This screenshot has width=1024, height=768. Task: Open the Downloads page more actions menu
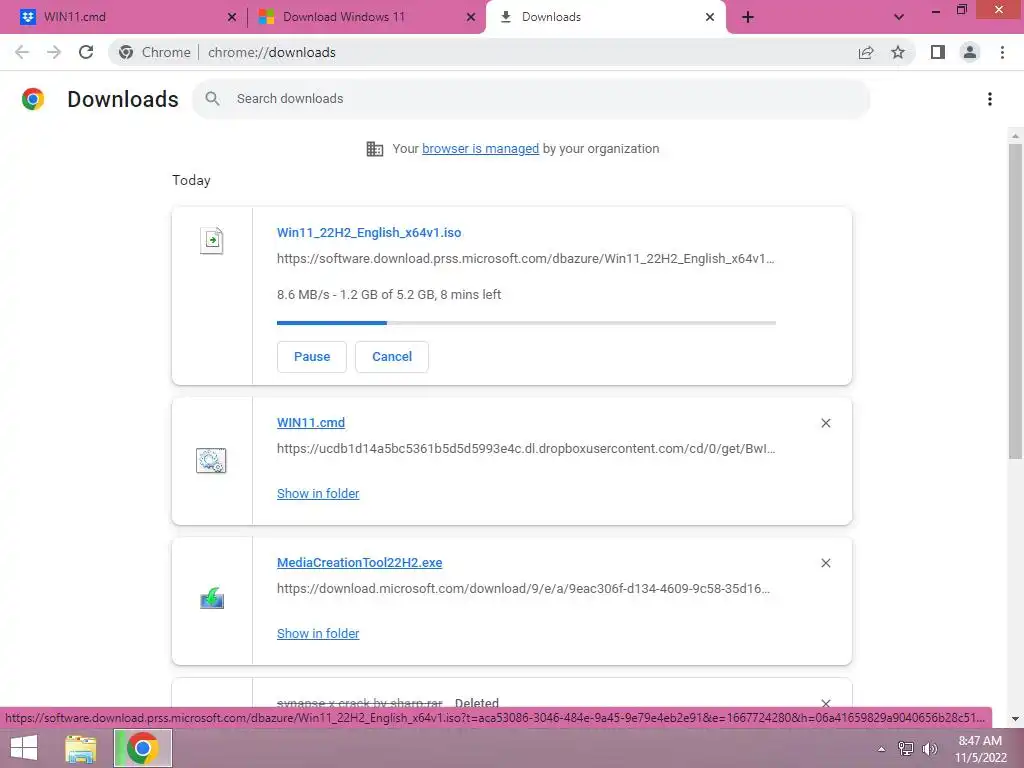point(990,99)
